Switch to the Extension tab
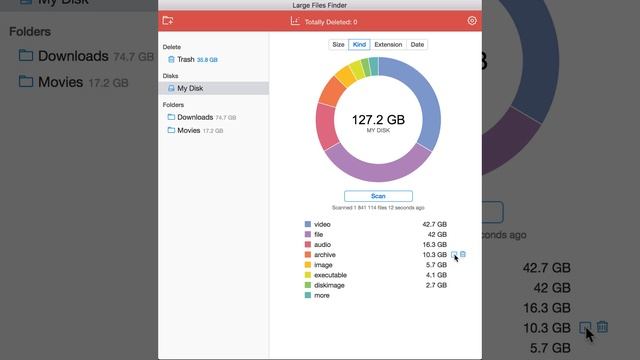The height and width of the screenshot is (360, 640). click(388, 44)
